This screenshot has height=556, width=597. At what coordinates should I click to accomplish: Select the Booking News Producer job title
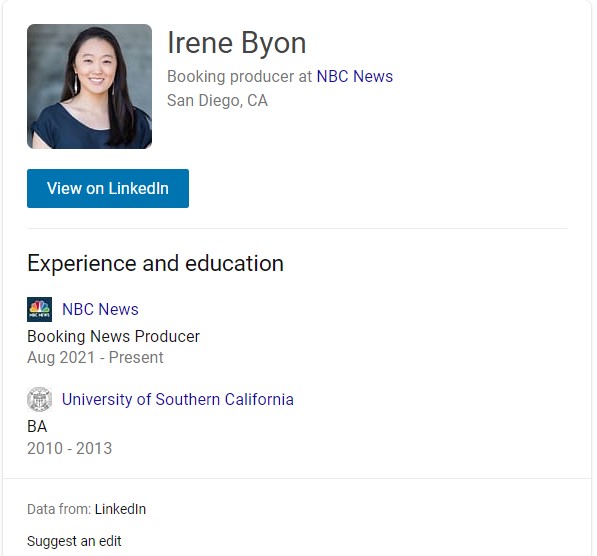113,337
